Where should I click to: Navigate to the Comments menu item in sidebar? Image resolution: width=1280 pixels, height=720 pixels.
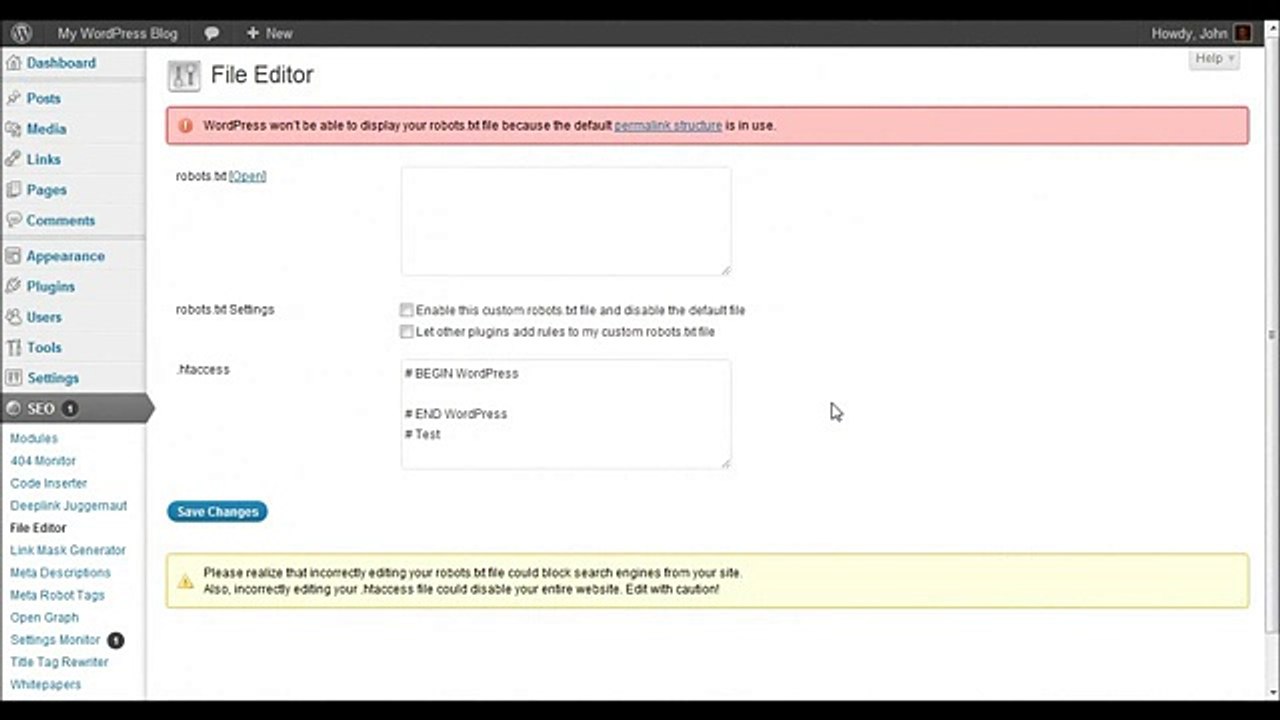point(61,220)
